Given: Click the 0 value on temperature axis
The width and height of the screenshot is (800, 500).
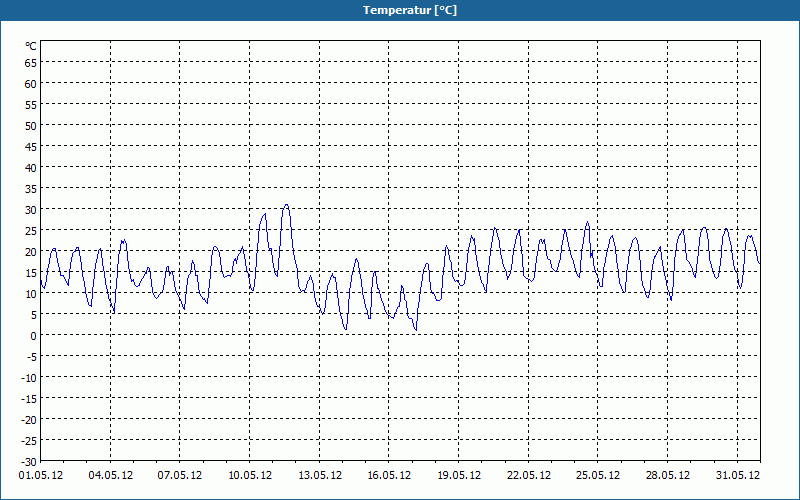Looking at the screenshot, I should point(33,336).
